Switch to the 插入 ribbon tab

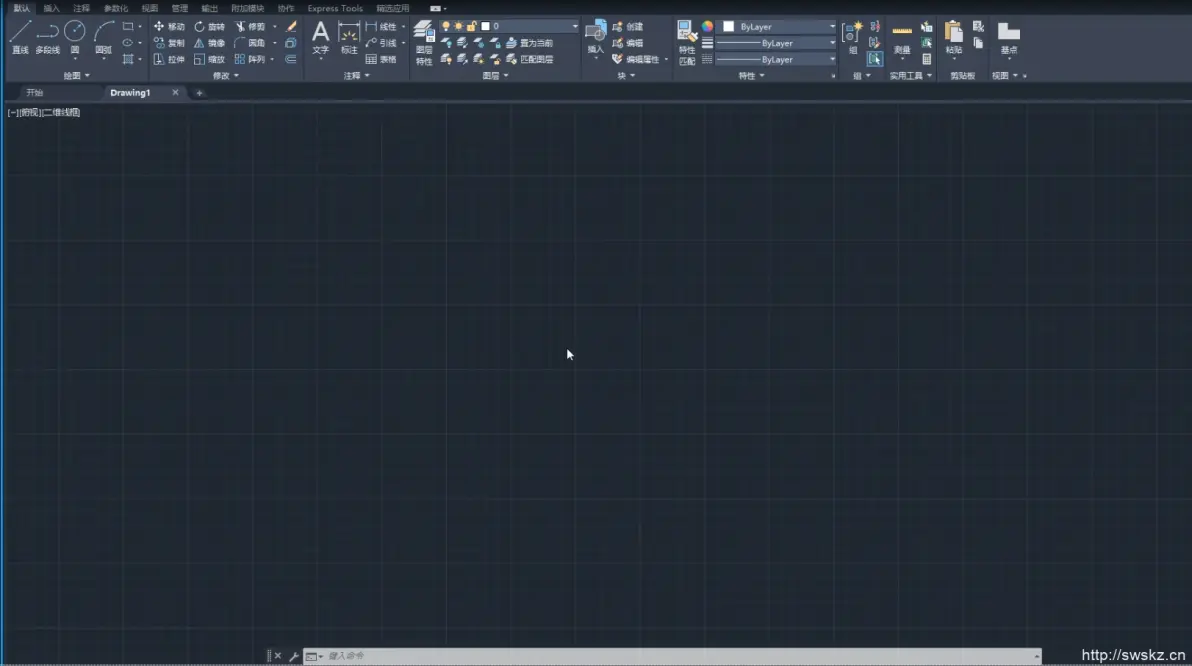point(51,8)
